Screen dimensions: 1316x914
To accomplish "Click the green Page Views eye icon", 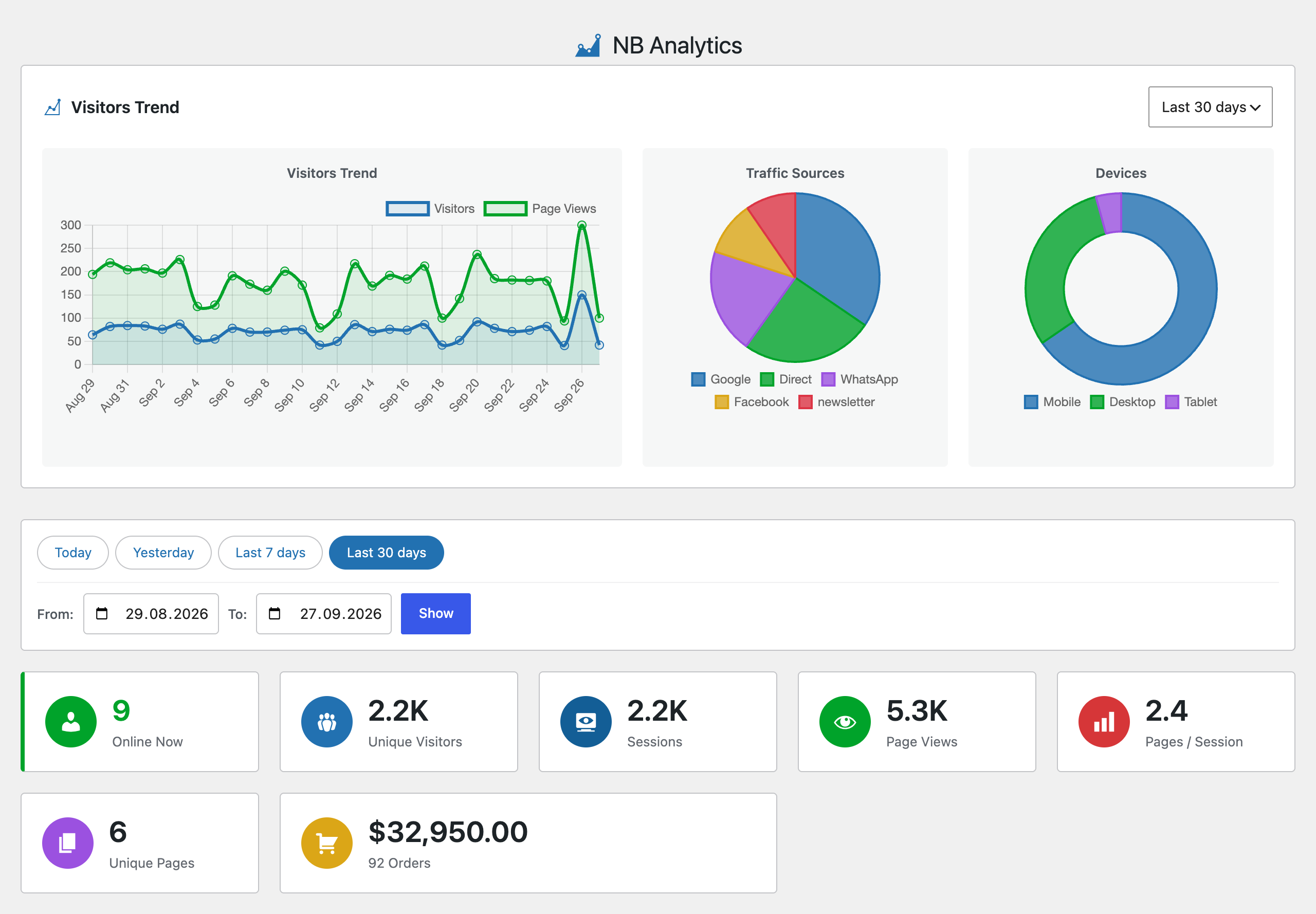I will pos(845,722).
